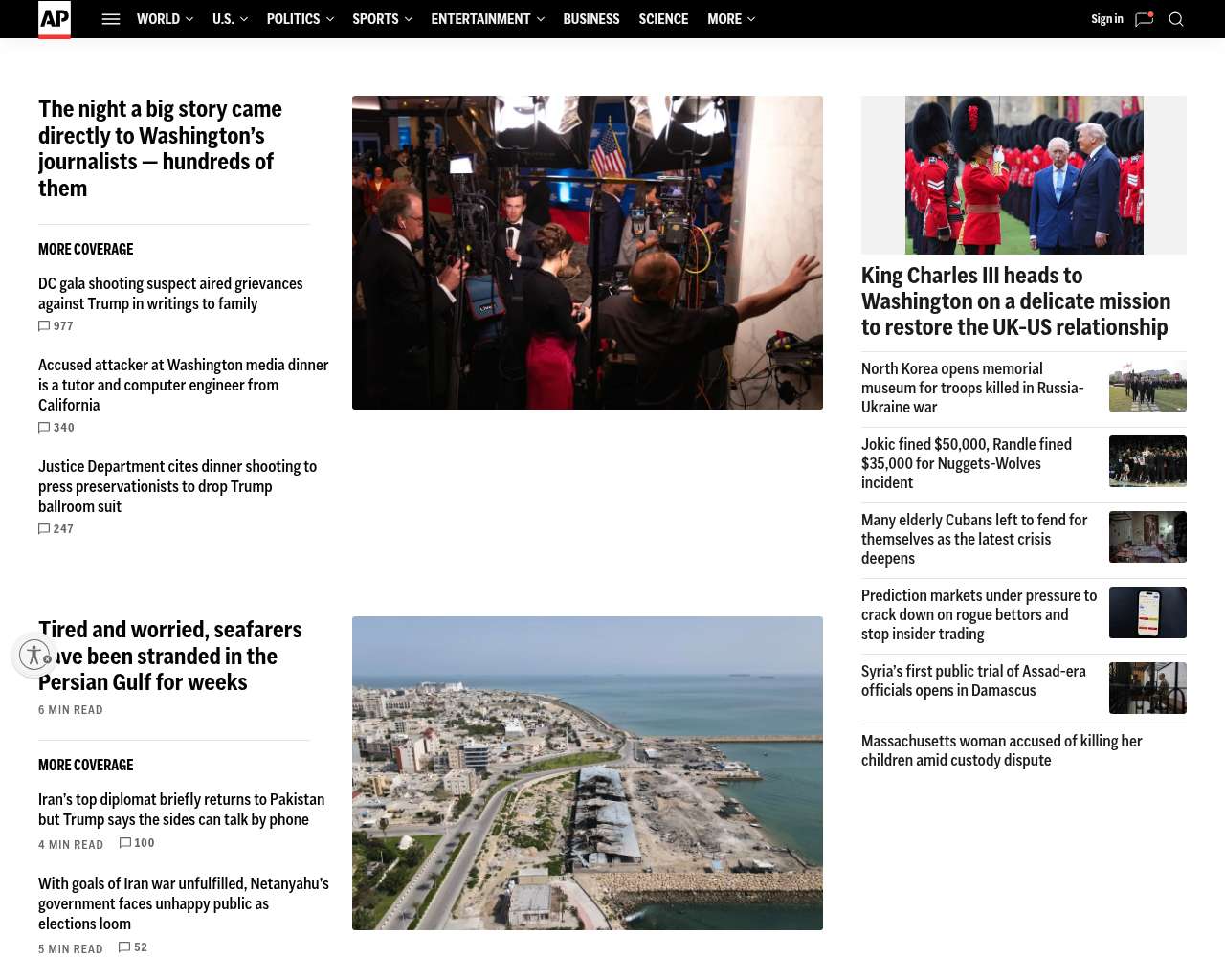This screenshot has width=1225, height=980.
Task: Click the AP logo home icon
Action: (55, 19)
